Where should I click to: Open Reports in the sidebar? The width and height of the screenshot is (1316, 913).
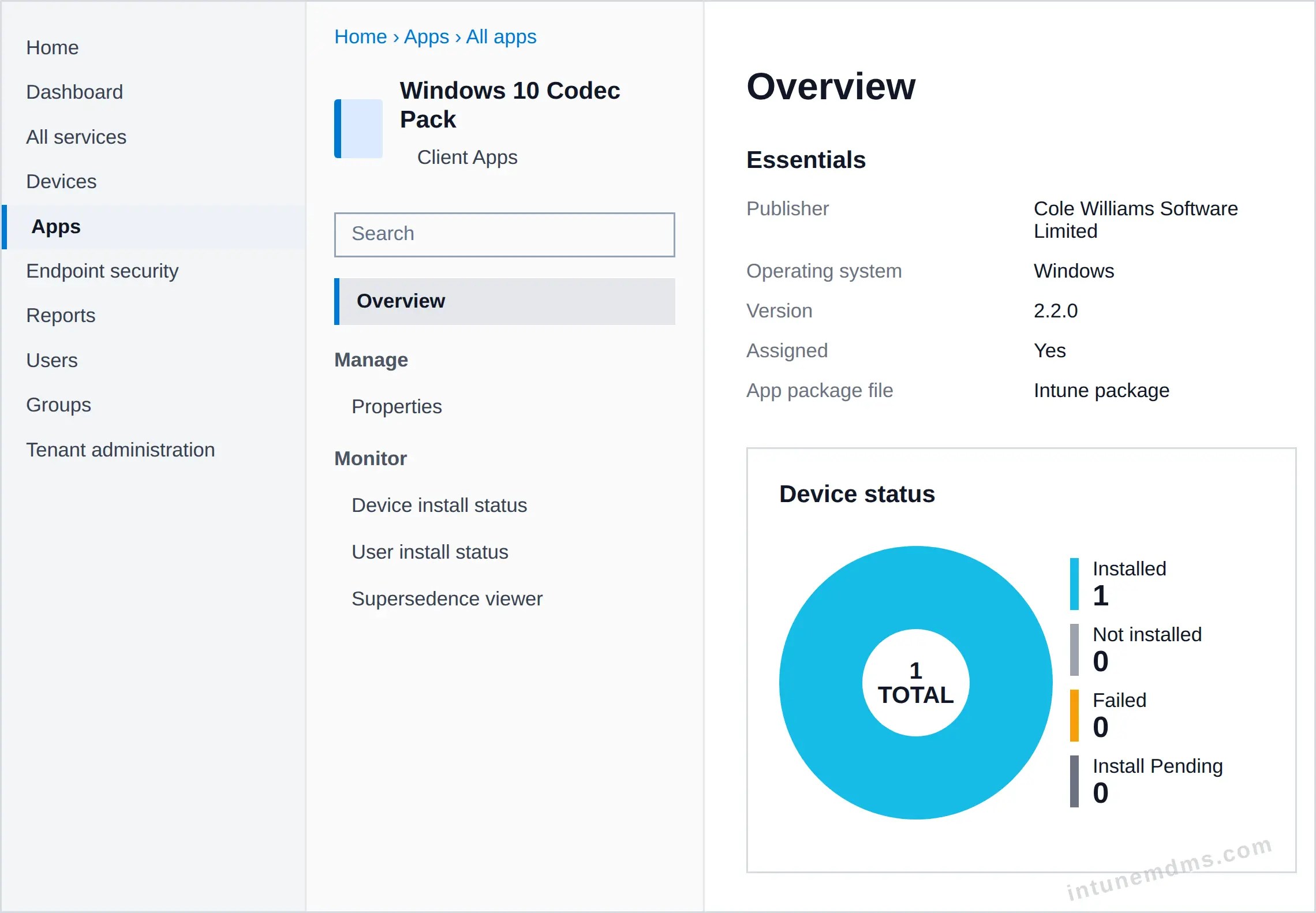61,315
